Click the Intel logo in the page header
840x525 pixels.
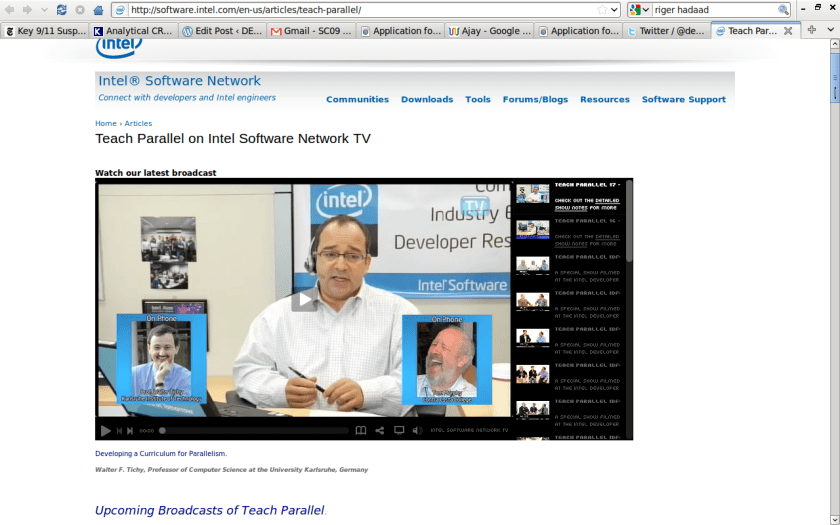(119, 49)
